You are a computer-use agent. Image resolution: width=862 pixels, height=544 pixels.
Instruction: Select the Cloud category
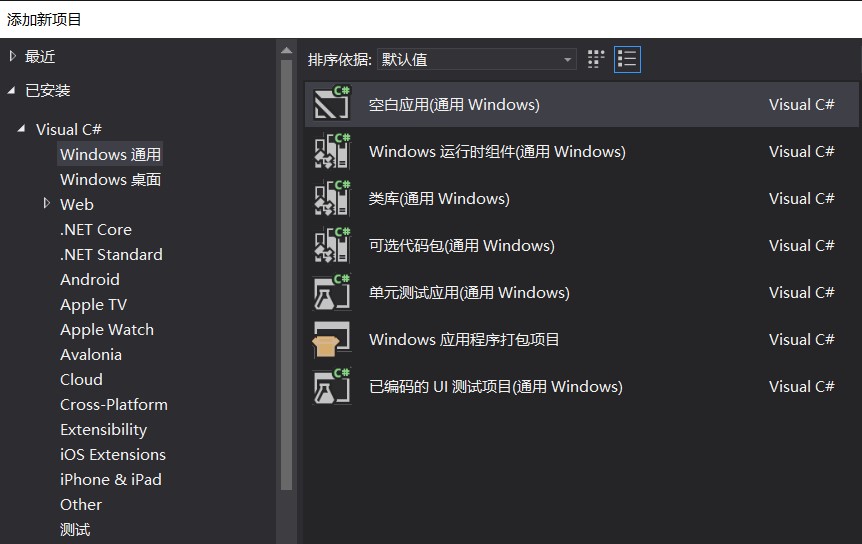[x=81, y=379]
